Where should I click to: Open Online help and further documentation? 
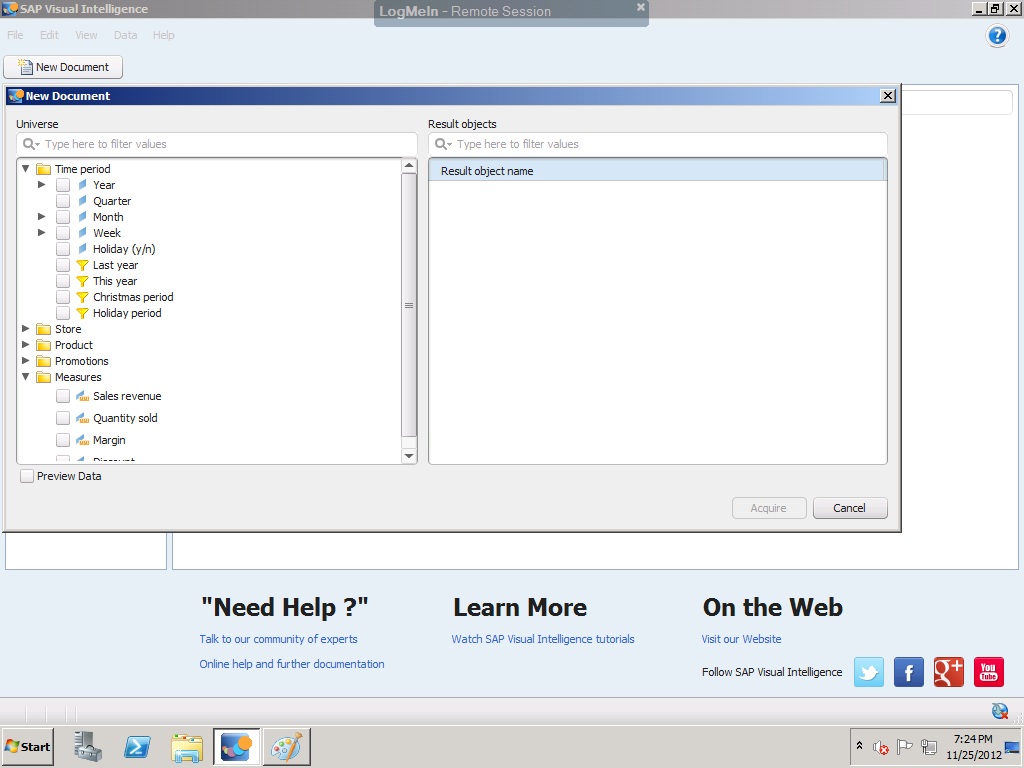(292, 664)
